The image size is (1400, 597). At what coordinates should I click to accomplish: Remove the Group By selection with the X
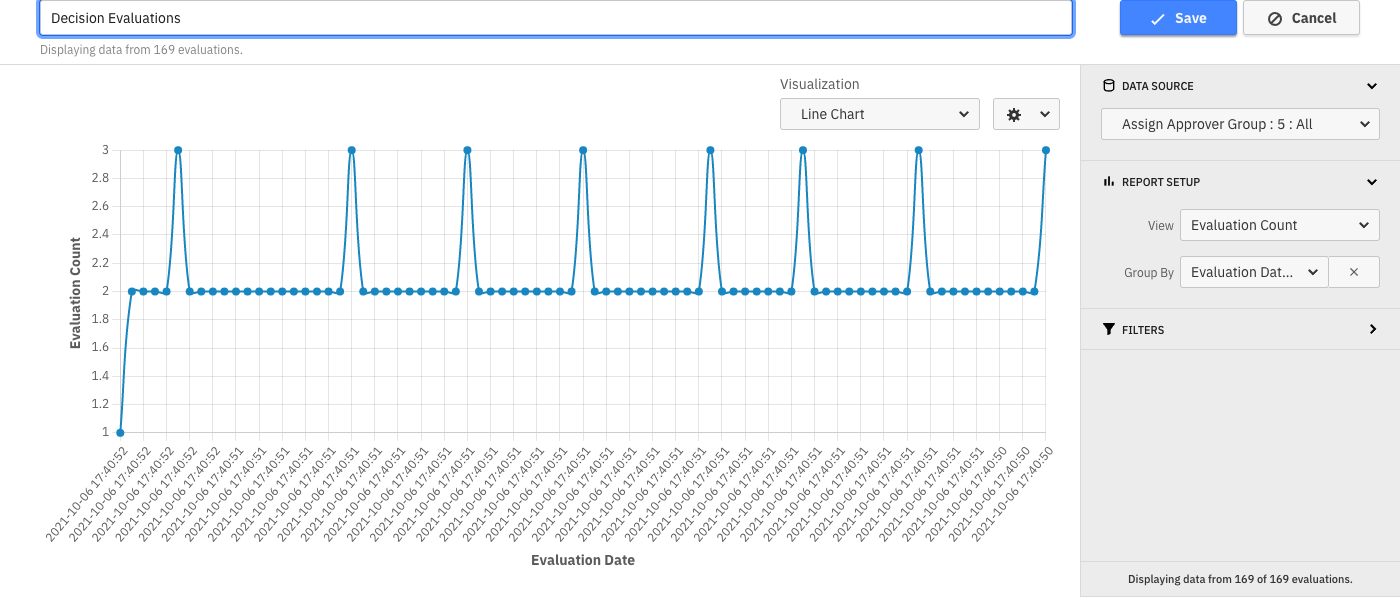point(1354,272)
